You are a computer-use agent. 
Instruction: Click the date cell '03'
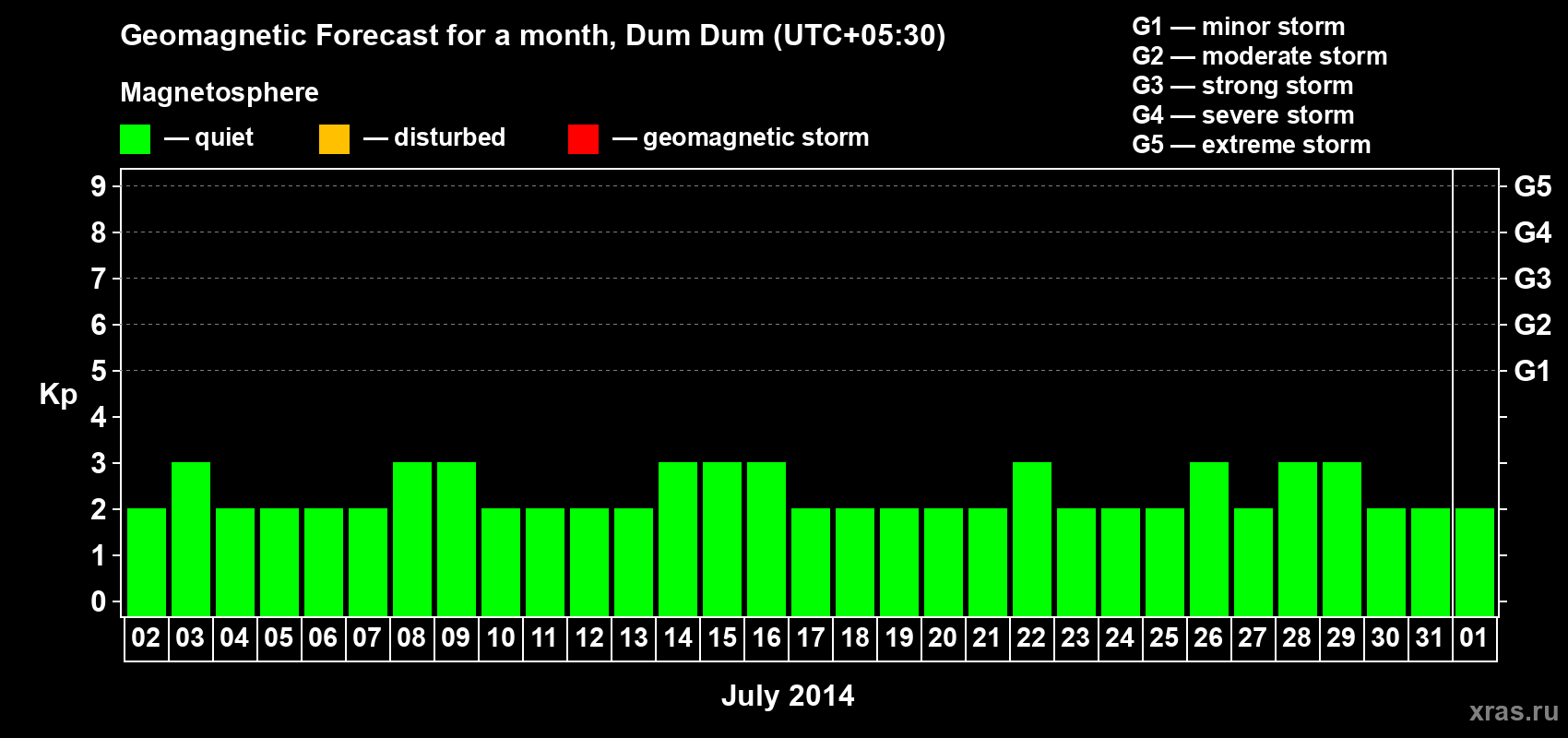190,638
